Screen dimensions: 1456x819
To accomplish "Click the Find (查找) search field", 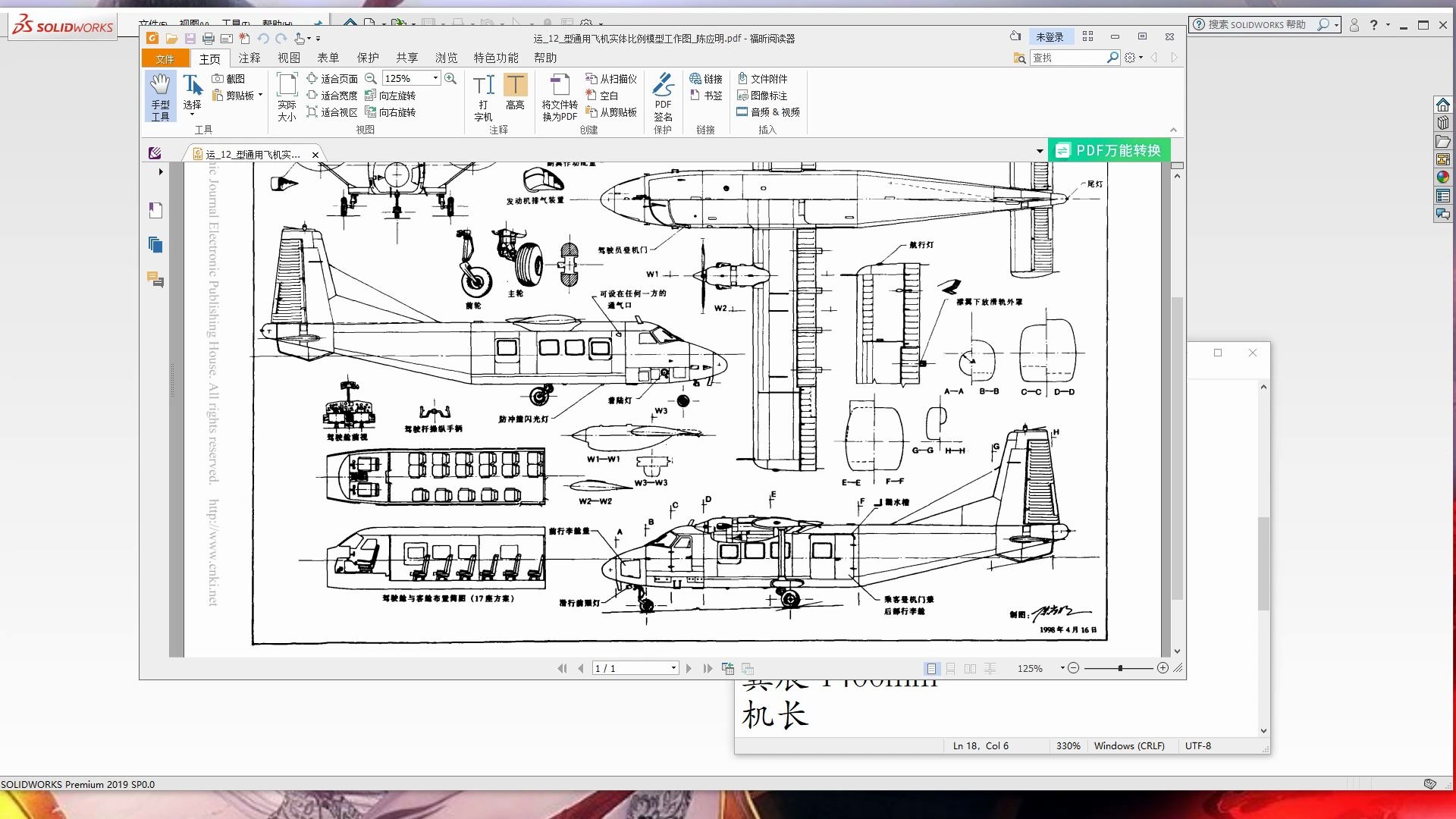I will point(1068,58).
